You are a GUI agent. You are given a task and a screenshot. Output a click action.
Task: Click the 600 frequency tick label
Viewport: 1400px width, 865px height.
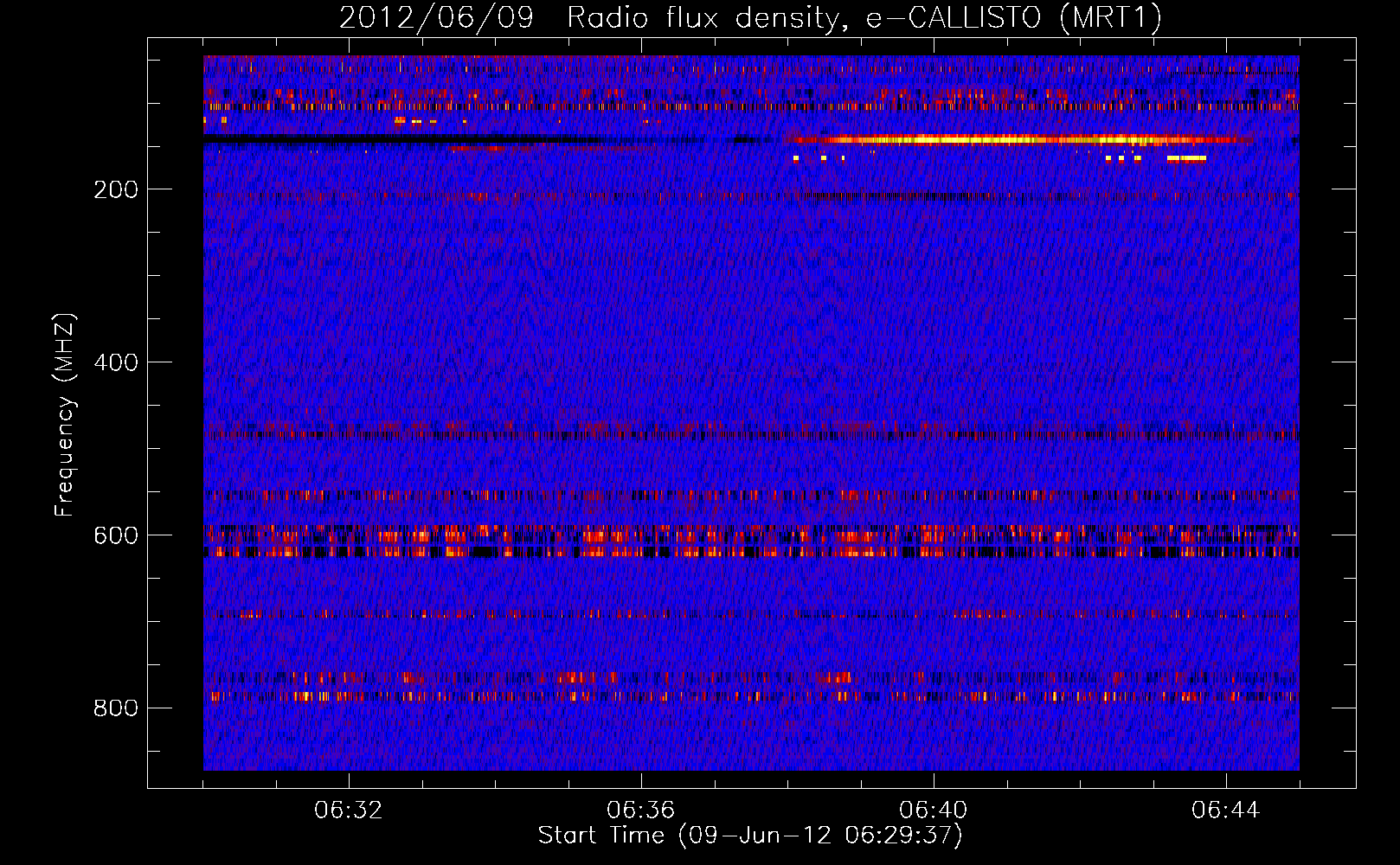116,535
